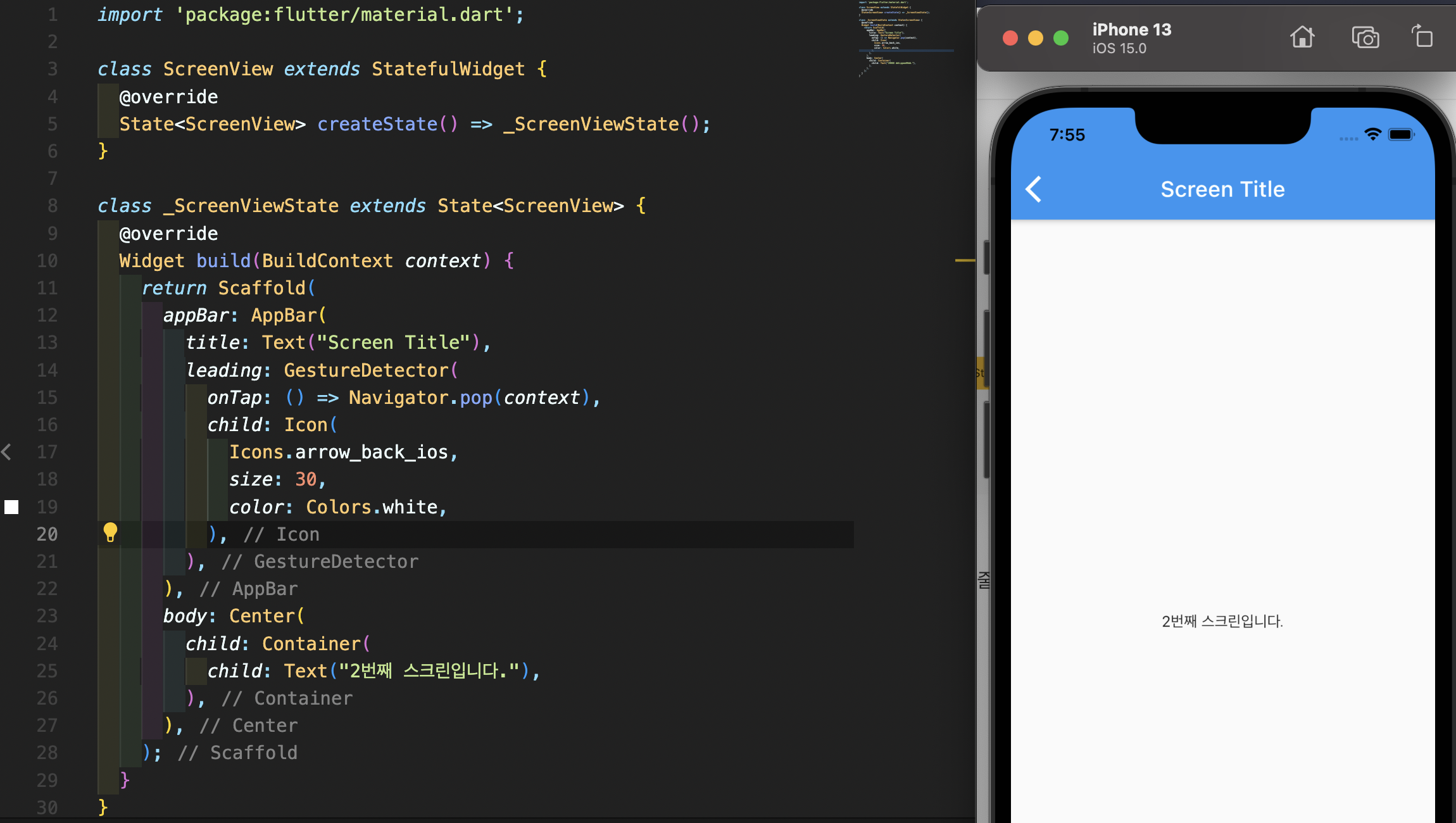Click the white square marker beside line 19

tap(11, 506)
